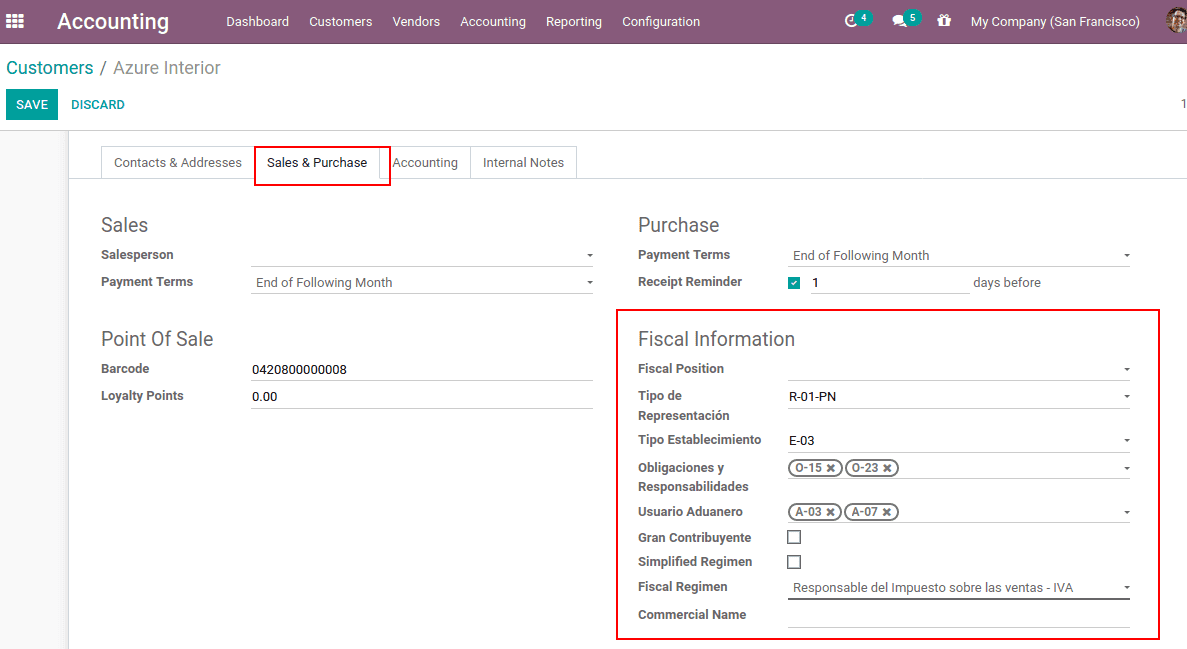This screenshot has height=649, width=1187.
Task: Open Tipo Establecimiento dropdown
Action: click(x=1126, y=441)
